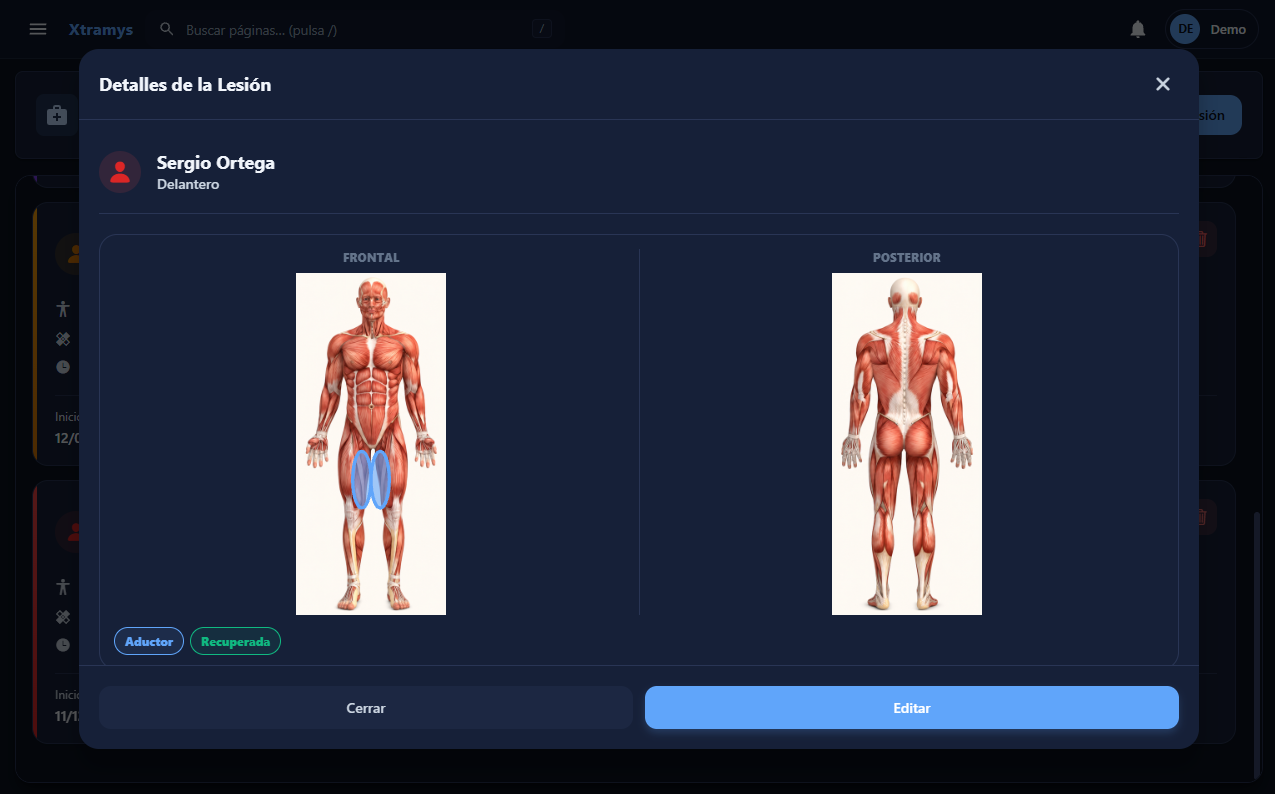Image resolution: width=1275 pixels, height=794 pixels.
Task: Click Sergio Ortega's red avatar icon
Action: tap(120, 172)
